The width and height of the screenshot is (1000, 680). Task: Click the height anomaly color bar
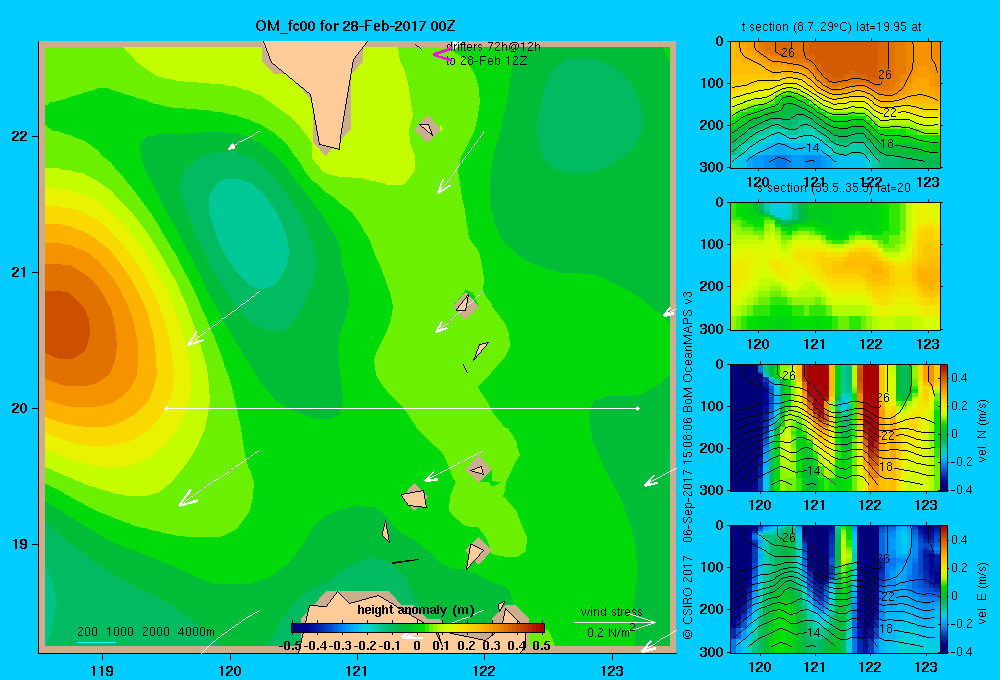pyautogui.click(x=418, y=627)
